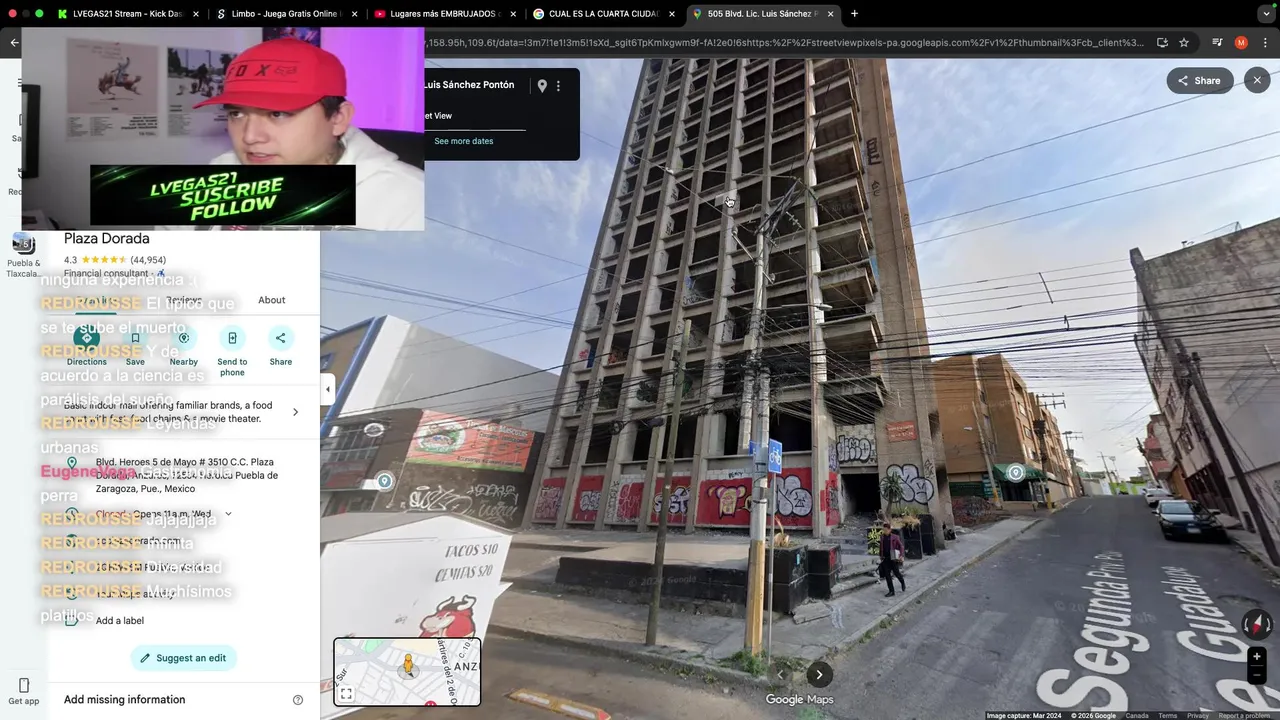
Task: Click the Blvd. Heroes 5 de Mayo address
Action: pyautogui.click(x=187, y=475)
